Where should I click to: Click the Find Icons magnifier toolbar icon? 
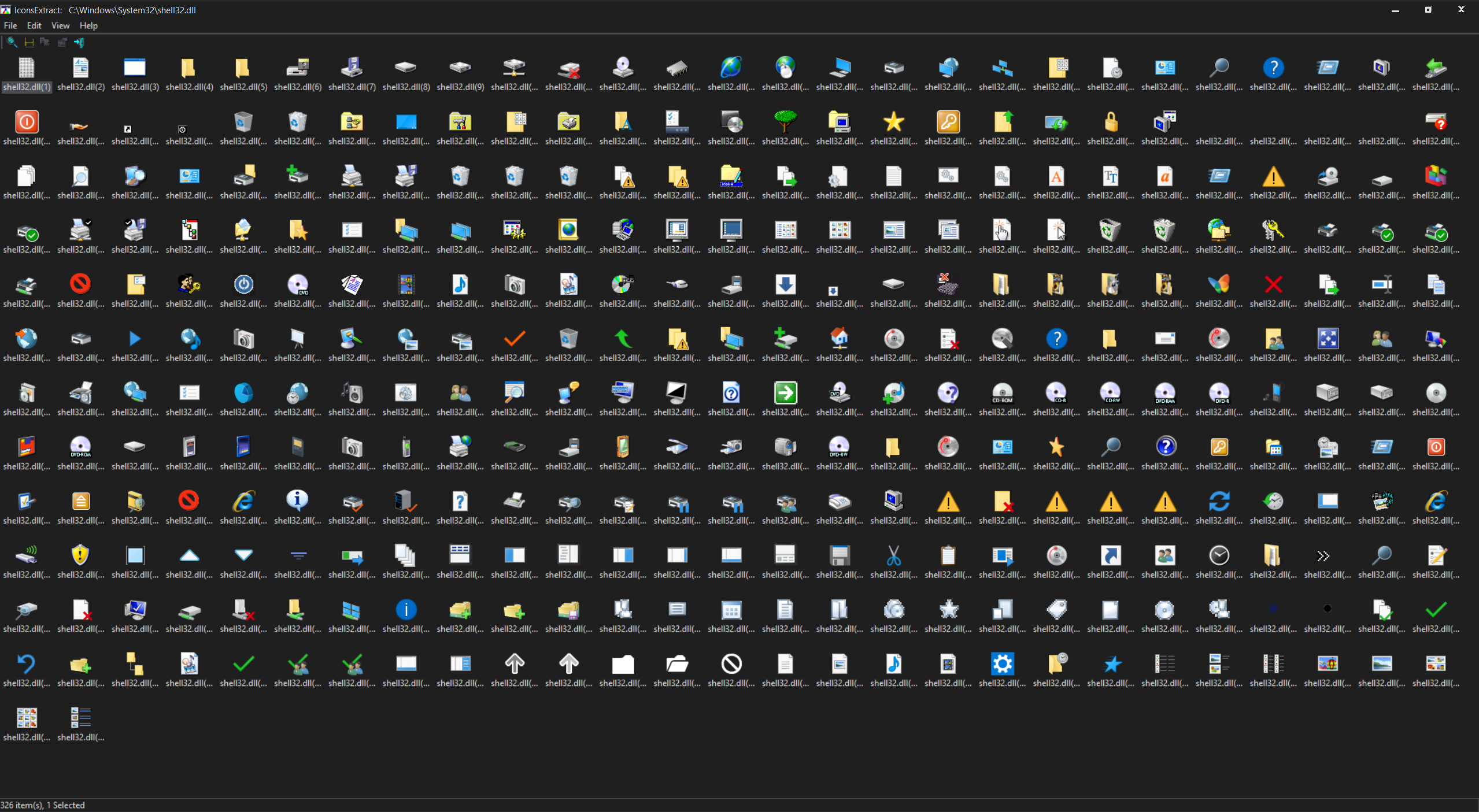pos(12,42)
